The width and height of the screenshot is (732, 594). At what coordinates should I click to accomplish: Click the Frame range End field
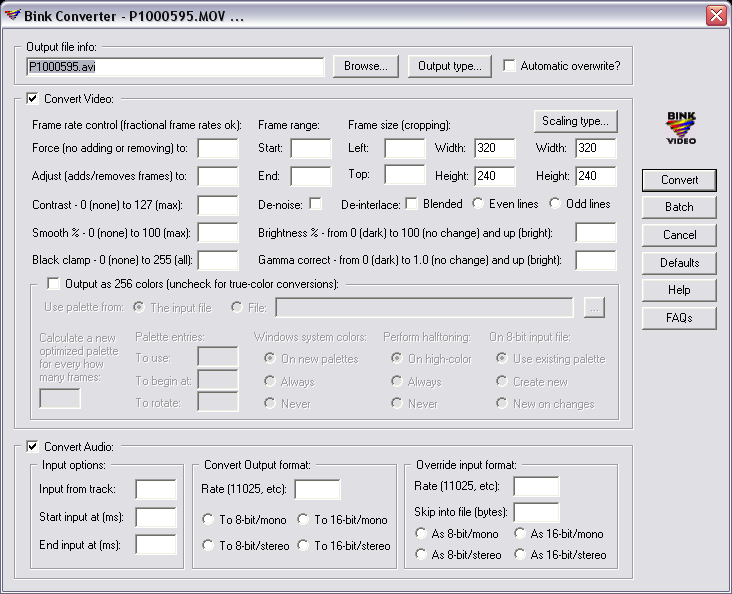pyautogui.click(x=311, y=177)
